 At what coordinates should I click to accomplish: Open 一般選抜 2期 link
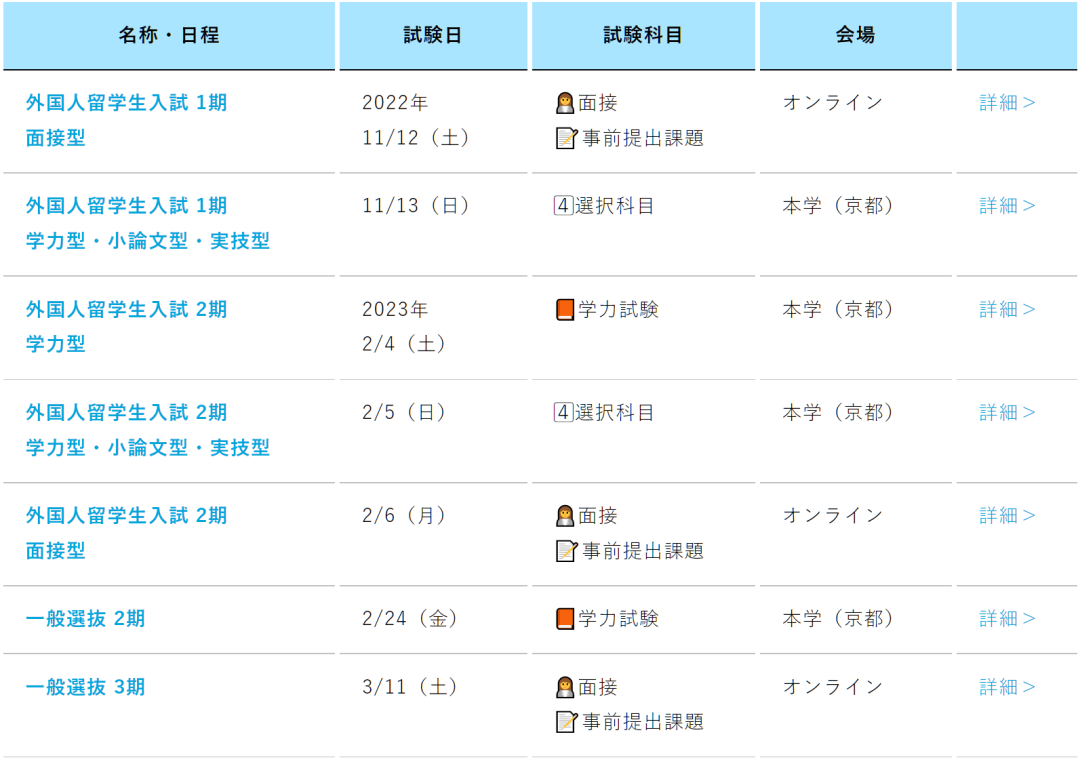pyautogui.click(x=85, y=619)
